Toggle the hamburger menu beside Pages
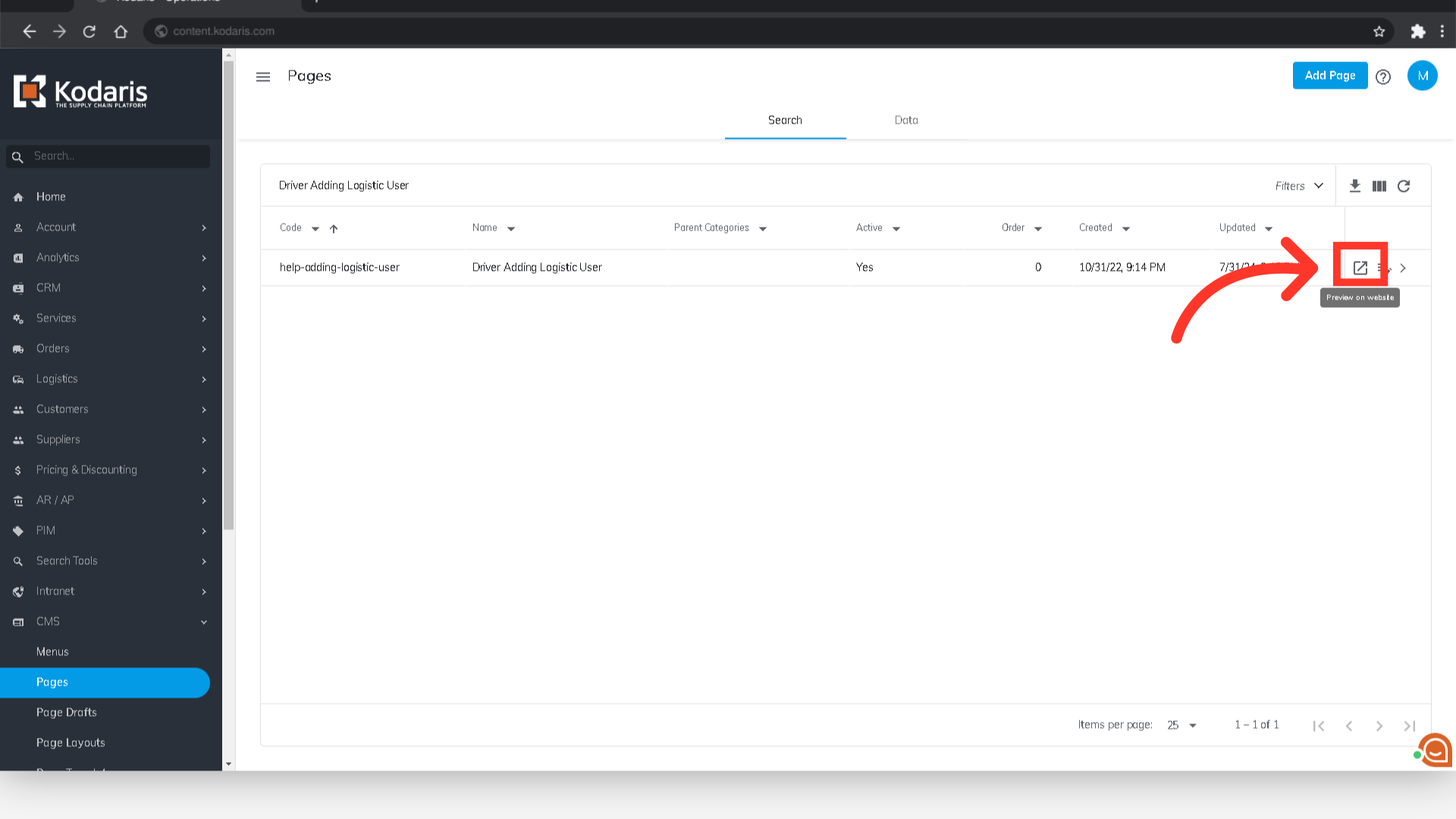The height and width of the screenshot is (819, 1456). [x=263, y=77]
